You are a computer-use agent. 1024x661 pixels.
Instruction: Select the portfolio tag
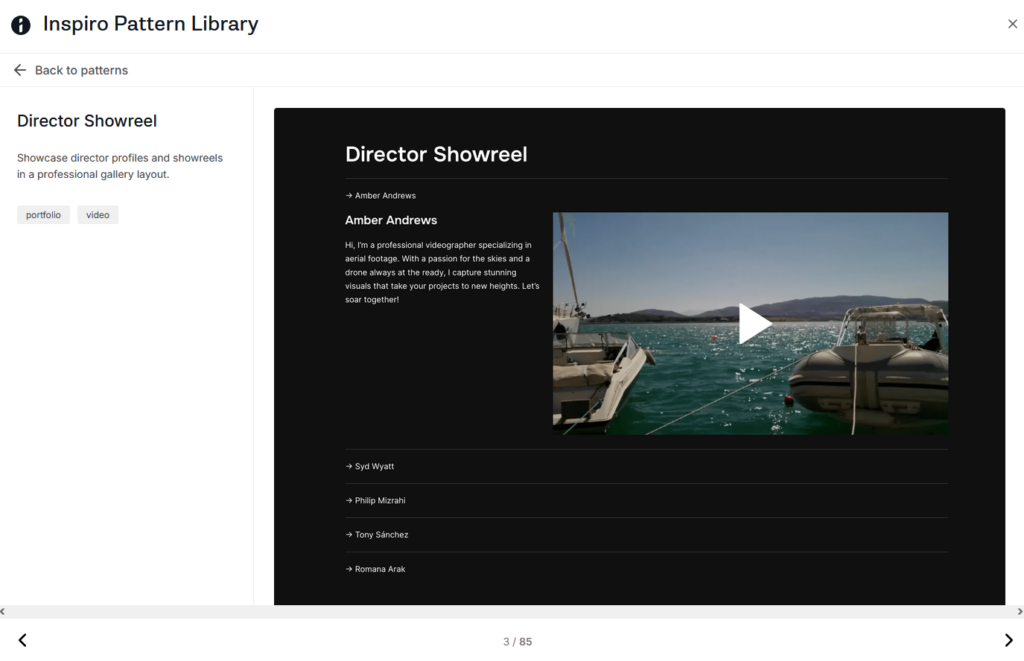click(x=43, y=215)
